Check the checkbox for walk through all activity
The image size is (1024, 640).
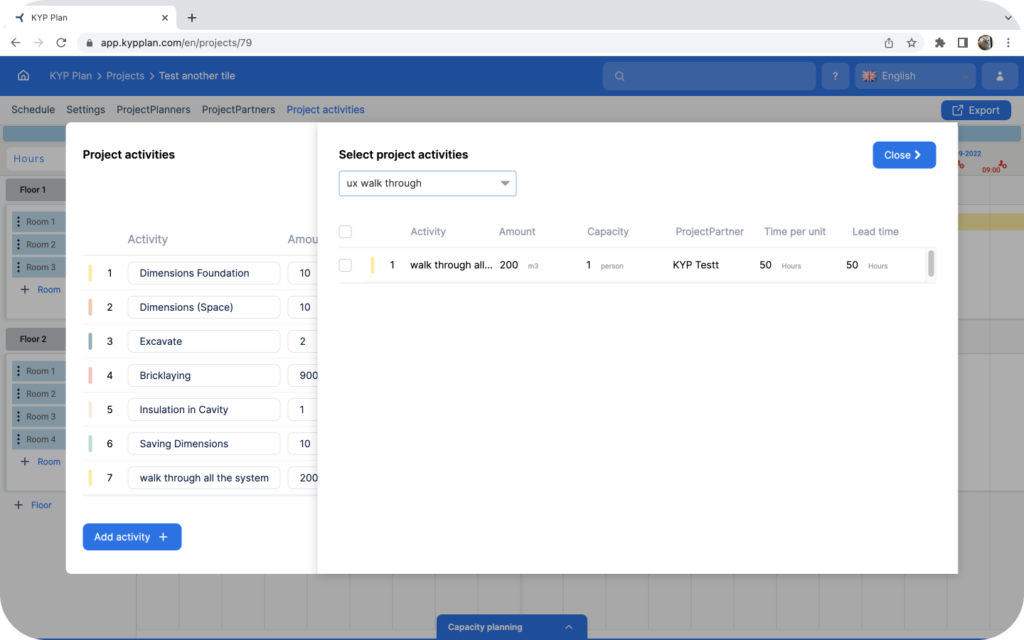pos(345,265)
